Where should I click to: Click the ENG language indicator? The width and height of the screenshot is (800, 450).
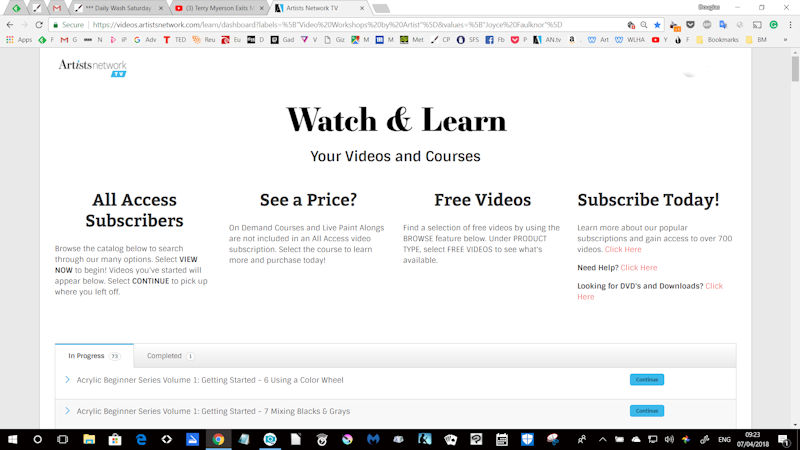pyautogui.click(x=724, y=439)
